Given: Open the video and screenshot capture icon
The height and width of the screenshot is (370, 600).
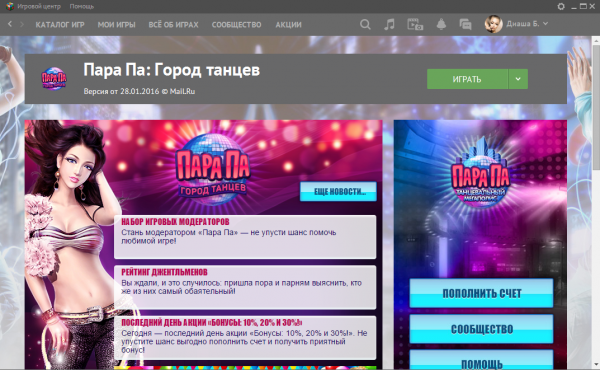Looking at the screenshot, I should 415,25.
